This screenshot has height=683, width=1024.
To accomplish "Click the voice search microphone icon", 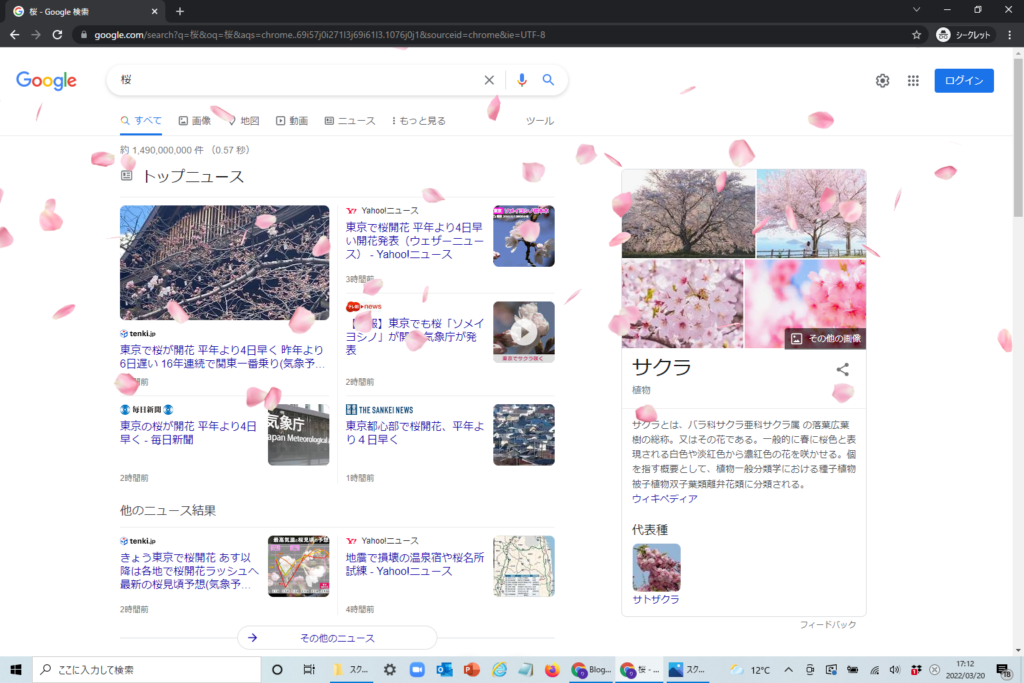I will (x=521, y=81).
